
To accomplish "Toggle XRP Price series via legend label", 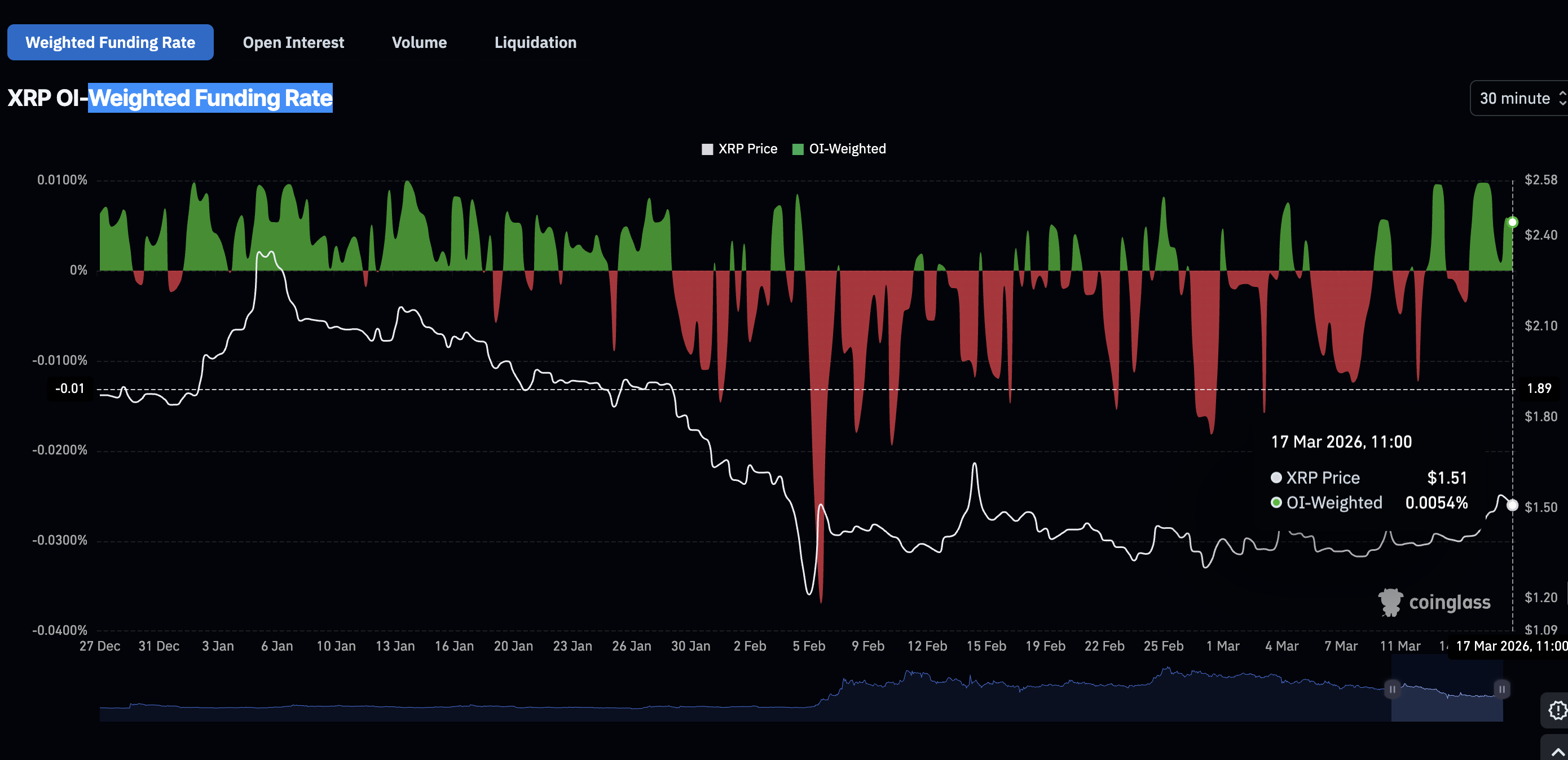I will coord(747,149).
